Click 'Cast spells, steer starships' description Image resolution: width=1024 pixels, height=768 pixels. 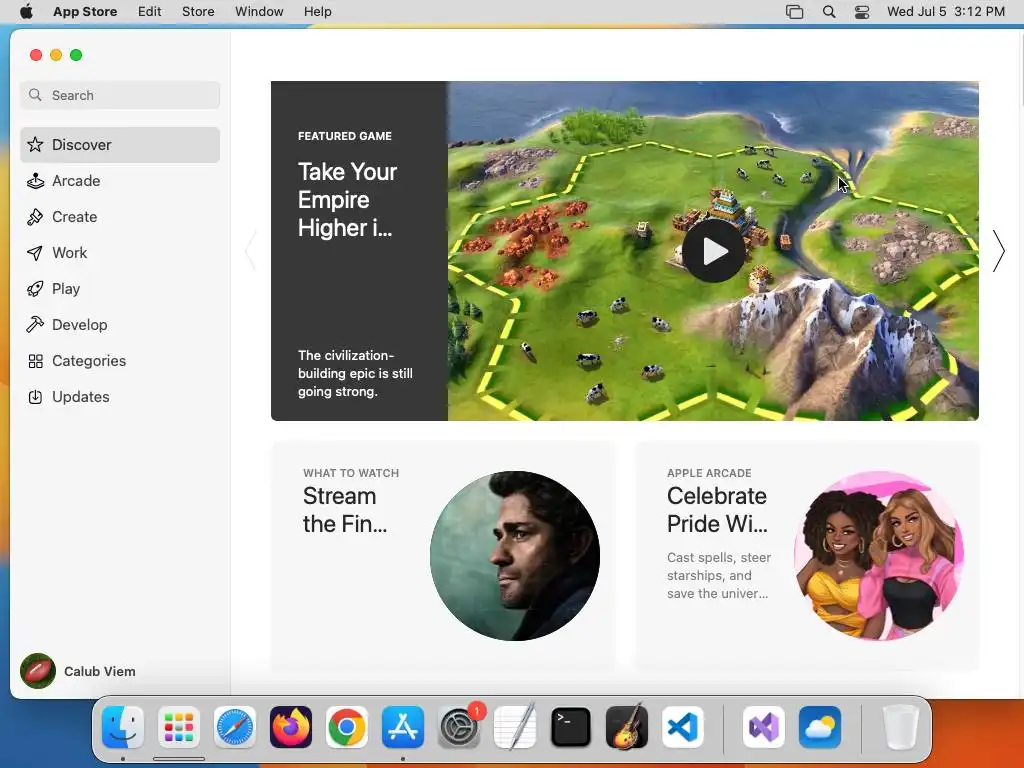coord(719,575)
